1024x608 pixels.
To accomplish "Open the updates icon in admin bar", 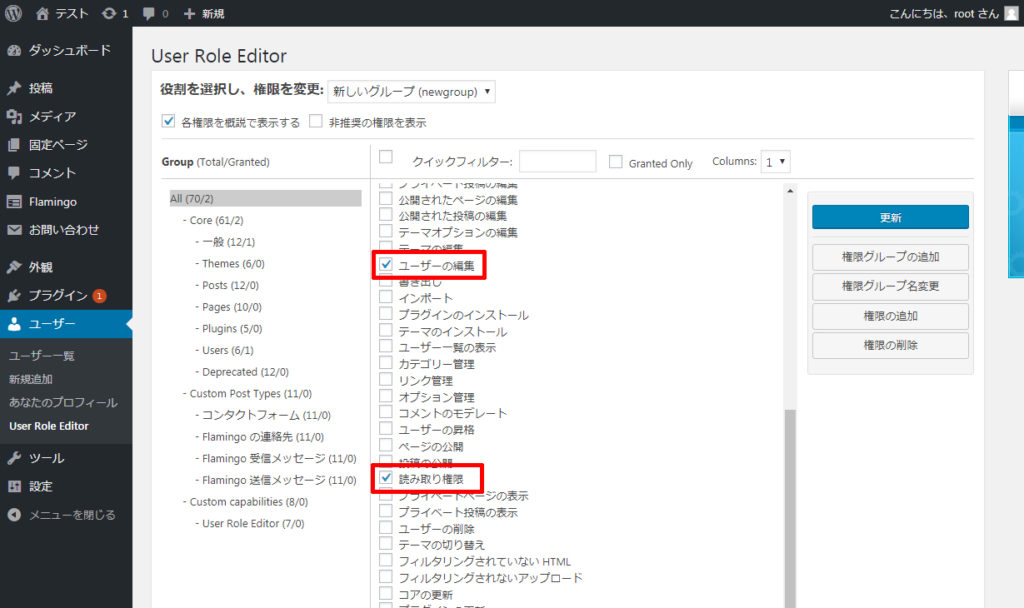I will pos(108,14).
